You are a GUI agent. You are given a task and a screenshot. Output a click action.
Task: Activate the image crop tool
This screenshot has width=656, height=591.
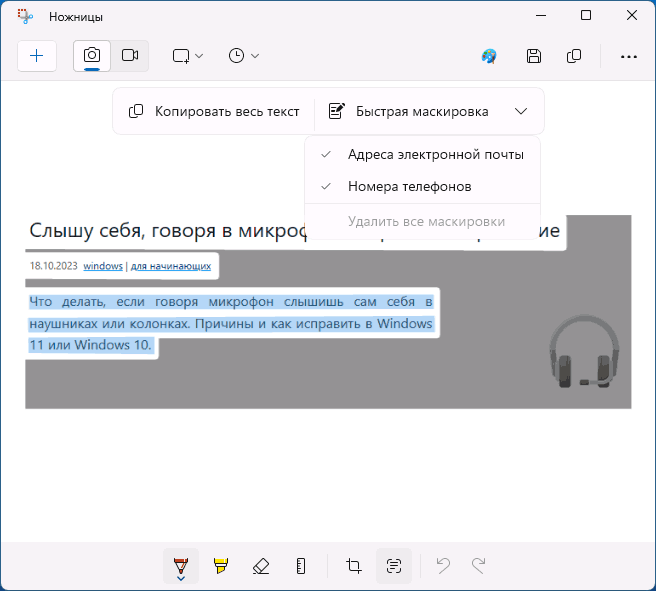354,566
